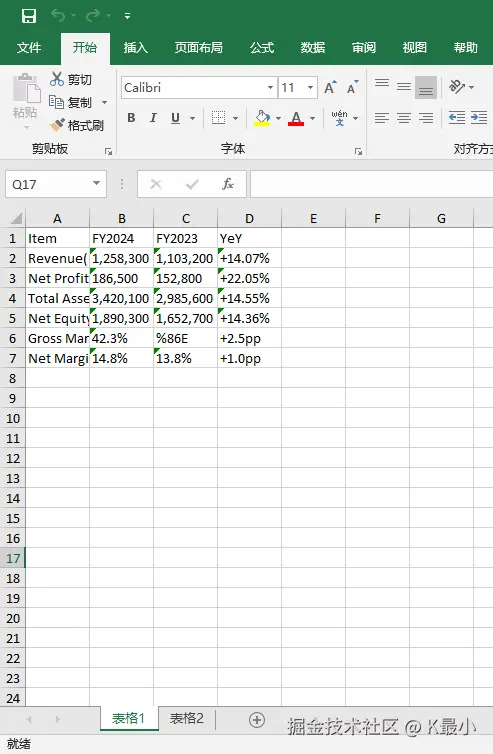This screenshot has width=493, height=754.
Task: Switch to the 视图 ribbon tab
Action: [415, 48]
